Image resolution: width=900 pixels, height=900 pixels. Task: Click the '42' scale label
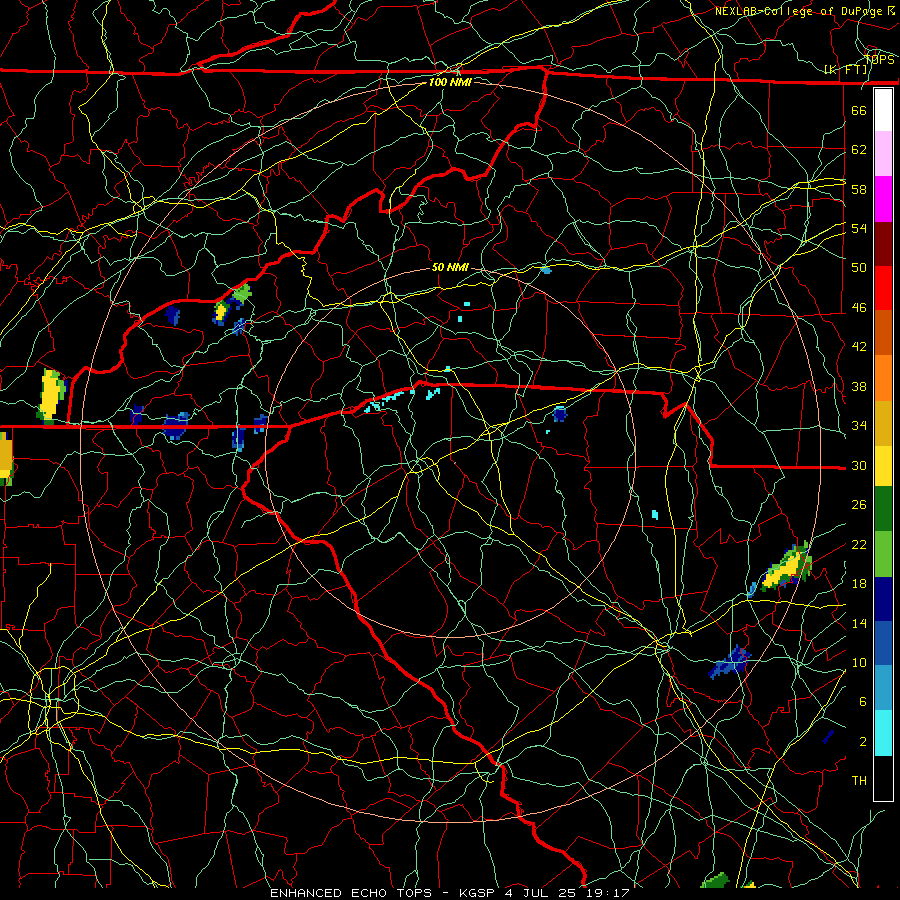click(859, 347)
